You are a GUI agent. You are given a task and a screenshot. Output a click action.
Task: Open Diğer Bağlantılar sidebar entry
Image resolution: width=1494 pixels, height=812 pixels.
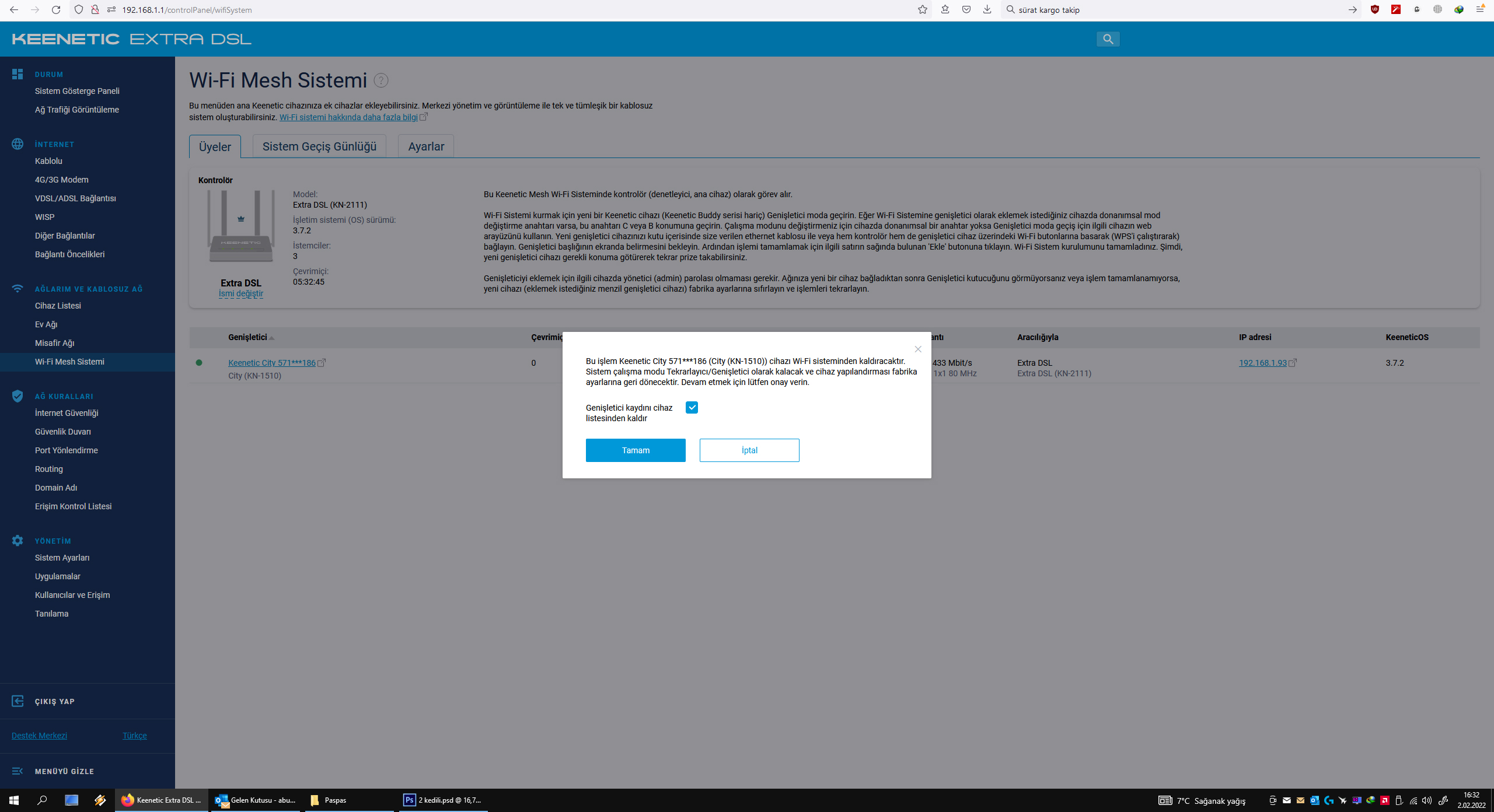click(x=65, y=236)
